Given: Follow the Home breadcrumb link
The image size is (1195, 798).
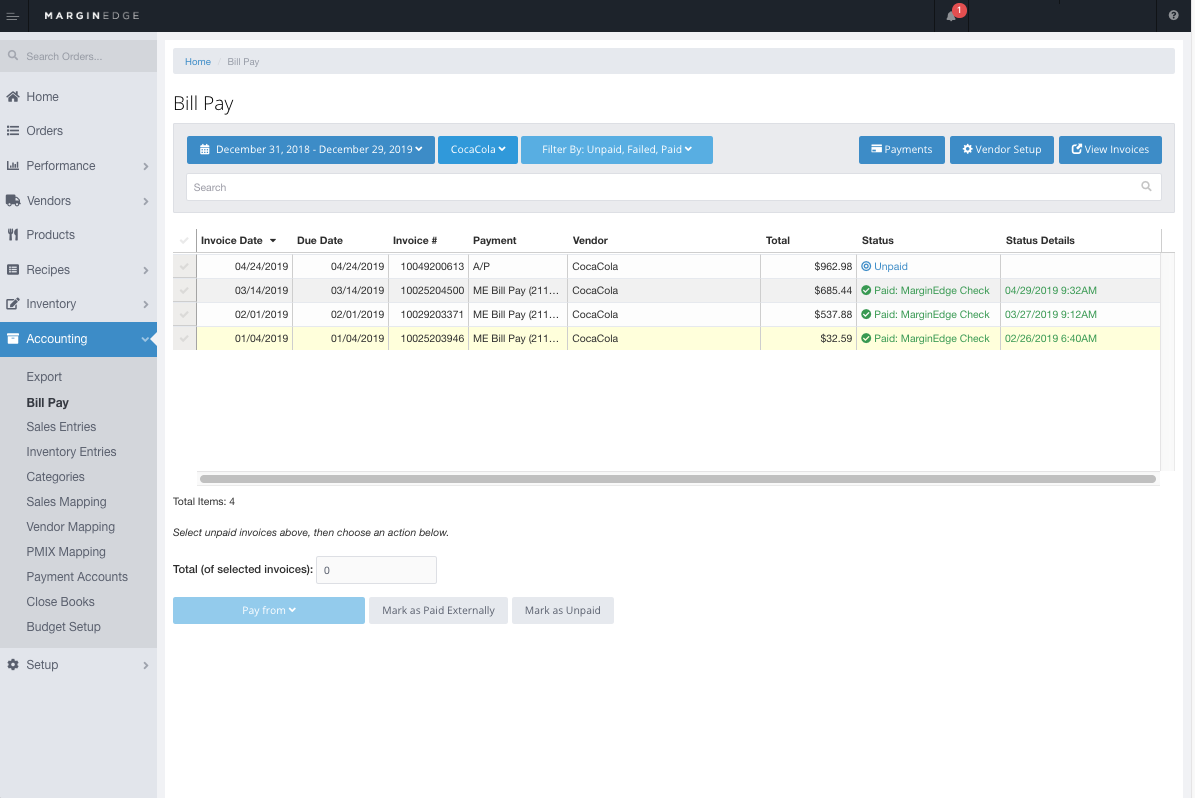Looking at the screenshot, I should pos(198,62).
